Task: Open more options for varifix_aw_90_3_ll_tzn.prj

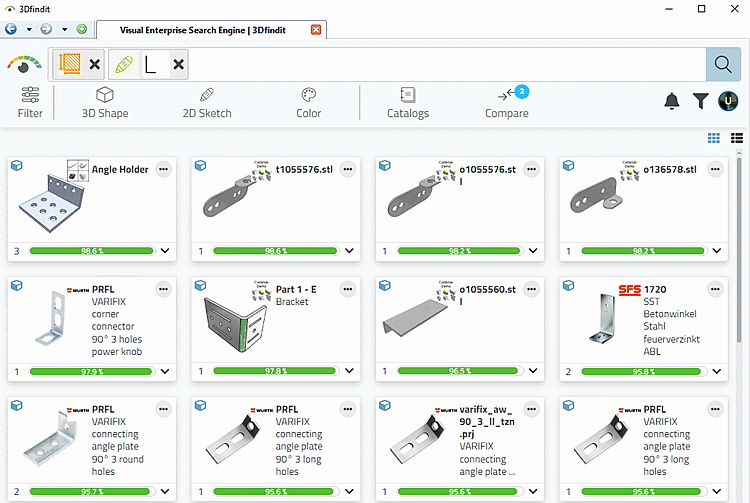Action: pos(531,409)
